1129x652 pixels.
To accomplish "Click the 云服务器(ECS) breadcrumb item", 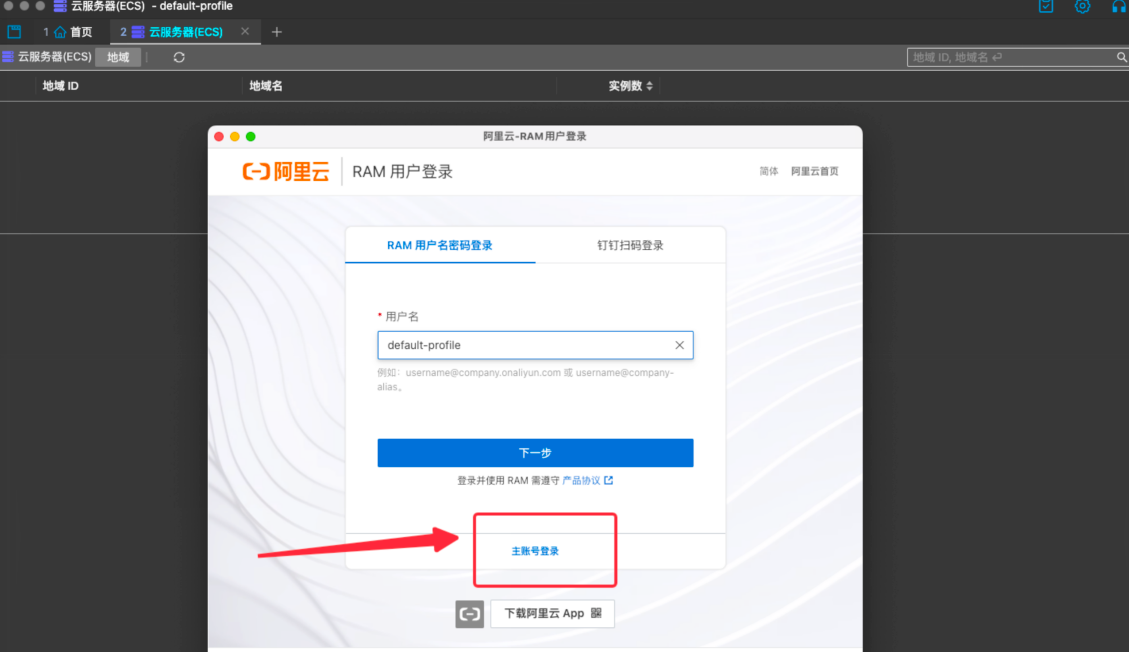I will [x=48, y=57].
